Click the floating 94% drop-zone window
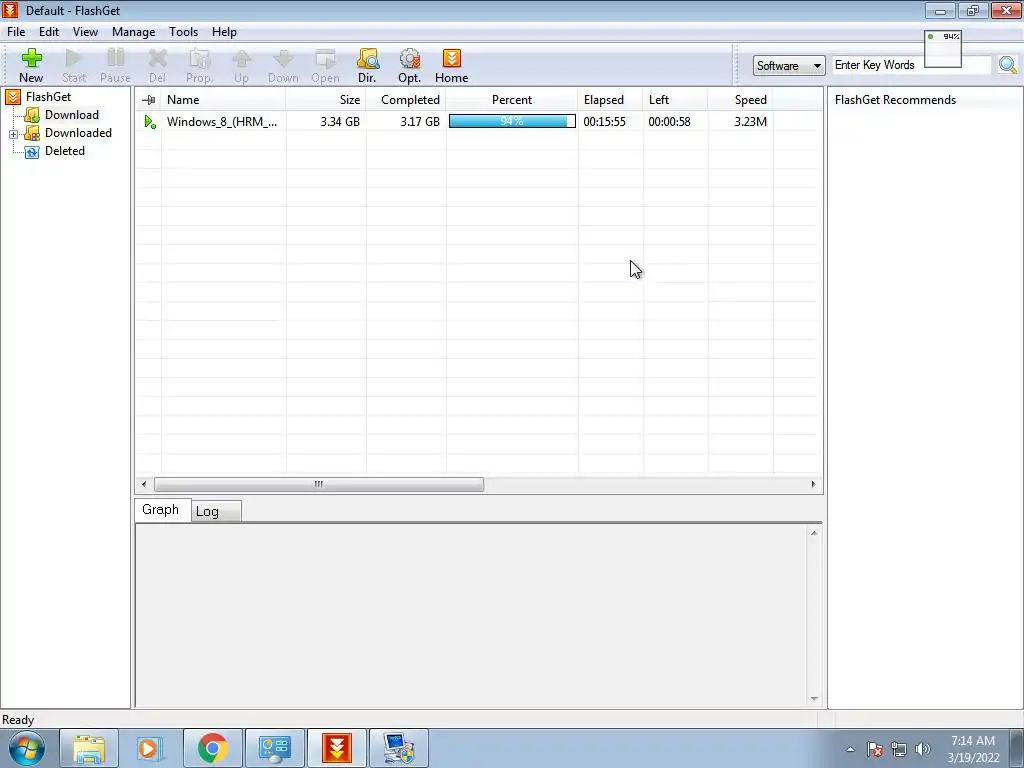This screenshot has height=768, width=1024. pyautogui.click(x=943, y=49)
